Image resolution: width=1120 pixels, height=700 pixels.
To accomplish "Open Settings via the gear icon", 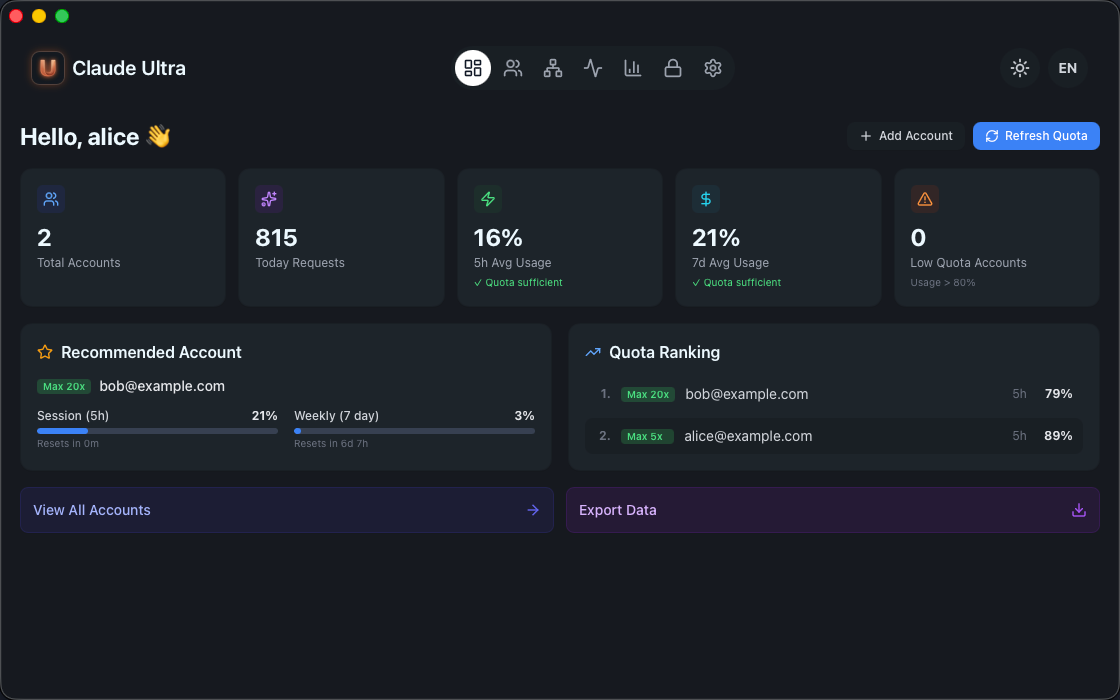I will (712, 68).
